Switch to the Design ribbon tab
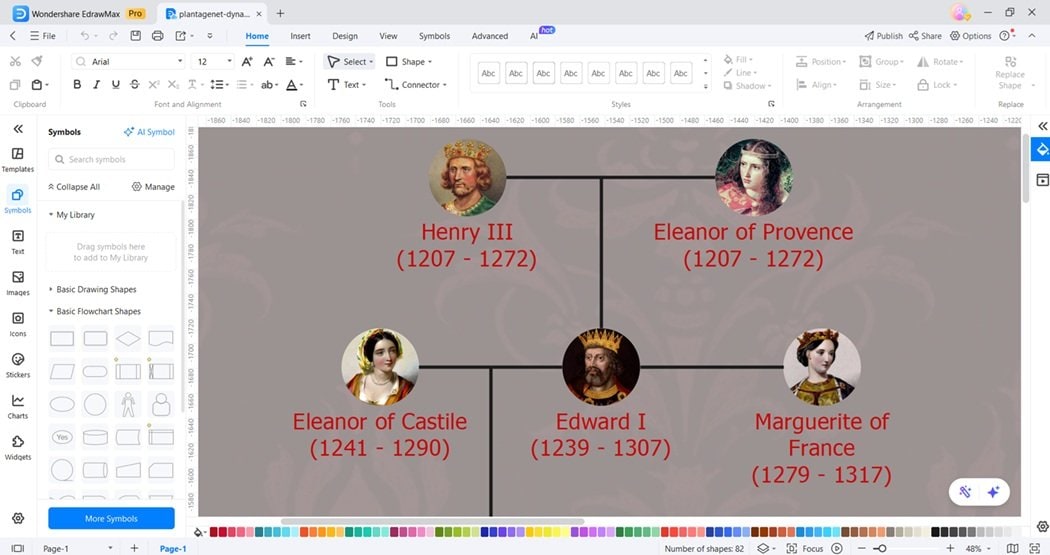The height and width of the screenshot is (555, 1050). (x=345, y=36)
